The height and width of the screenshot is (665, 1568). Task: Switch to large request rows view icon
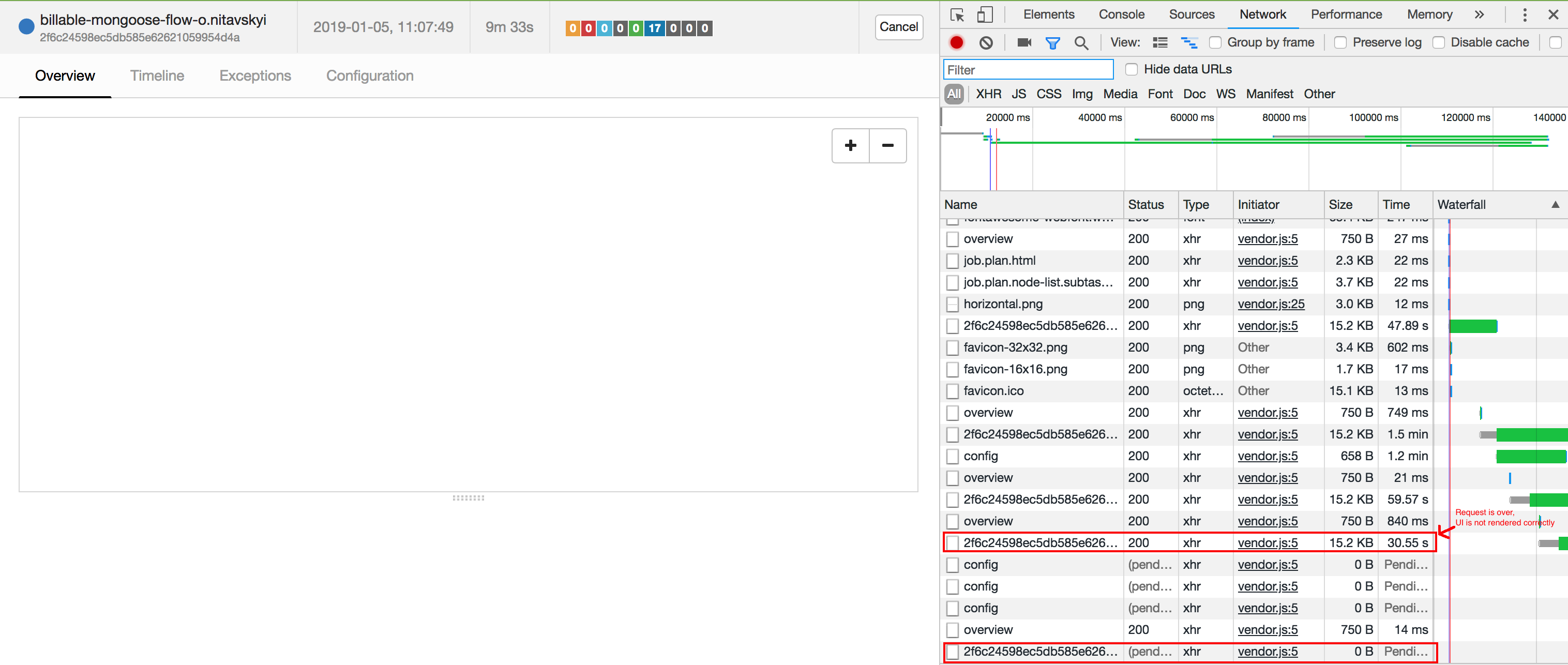1160,42
